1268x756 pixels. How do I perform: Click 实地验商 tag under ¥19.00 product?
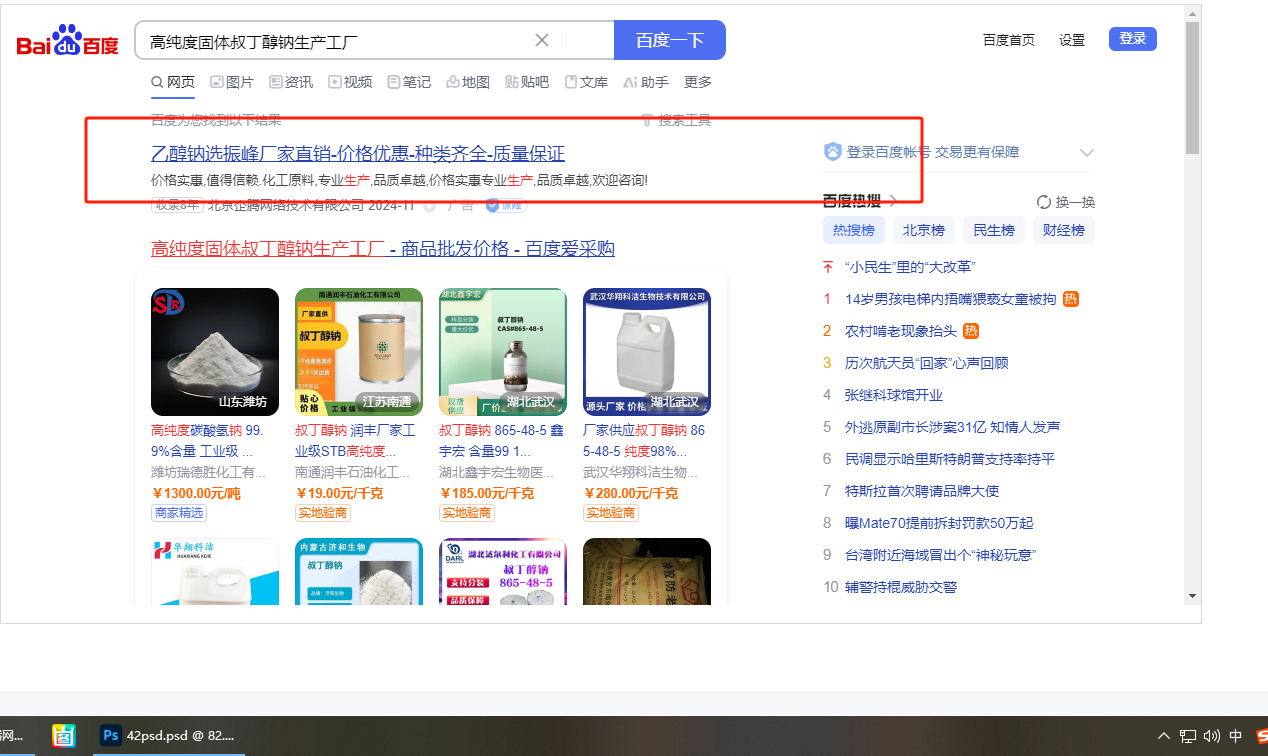[x=323, y=513]
